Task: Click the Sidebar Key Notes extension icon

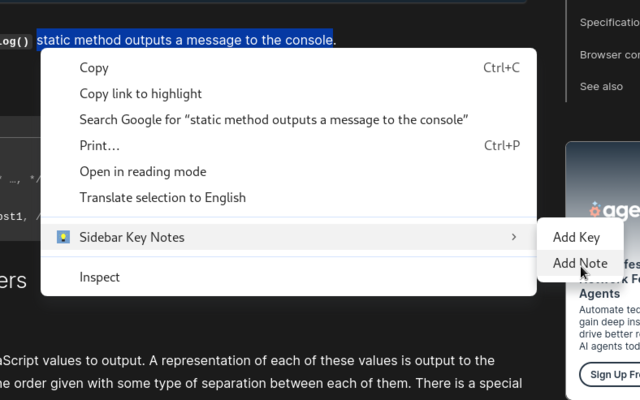Action: pyautogui.click(x=63, y=237)
